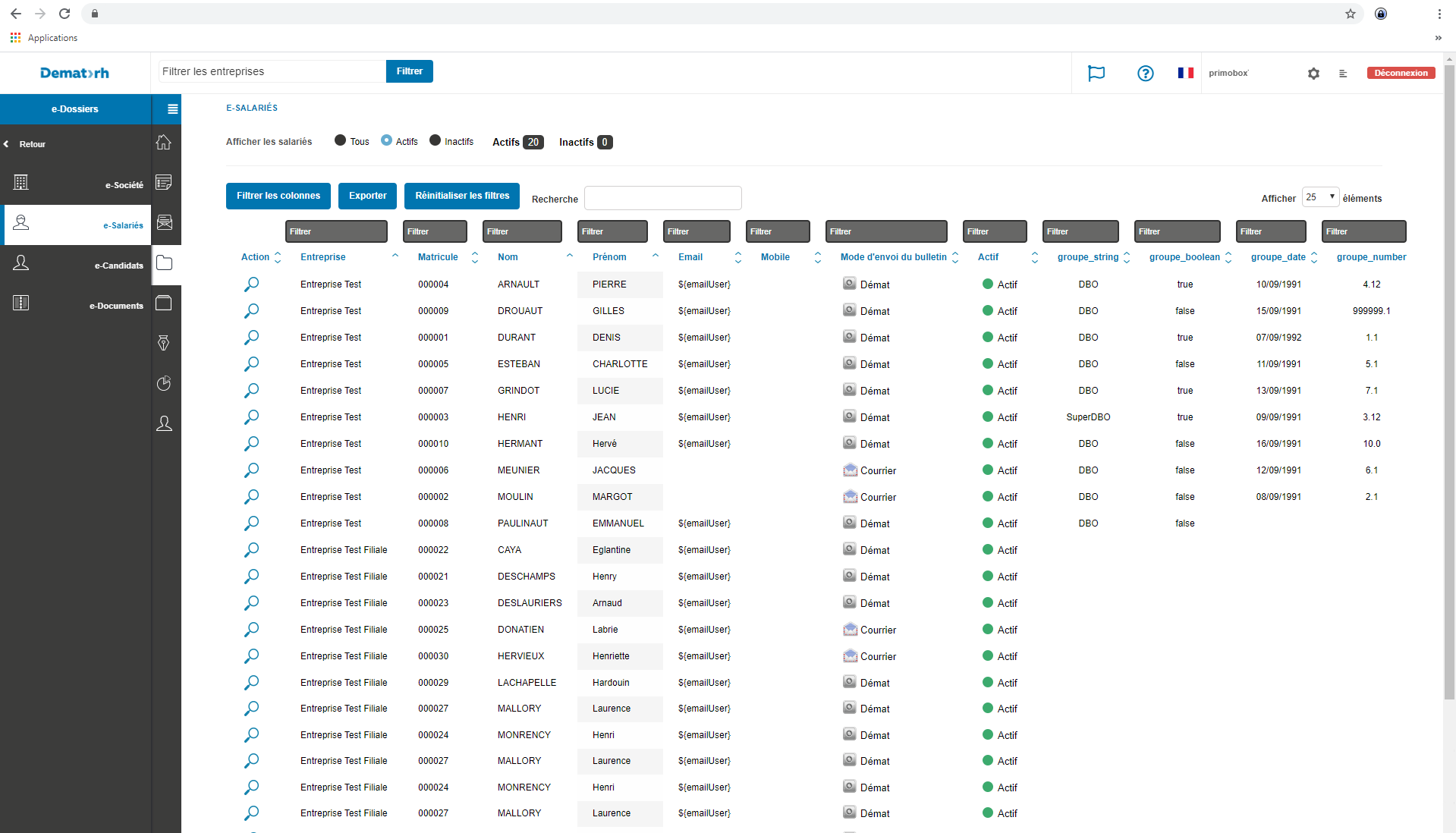Open e-Candidats in the sidebar
The image size is (1456, 833).
pyautogui.click(x=76, y=265)
